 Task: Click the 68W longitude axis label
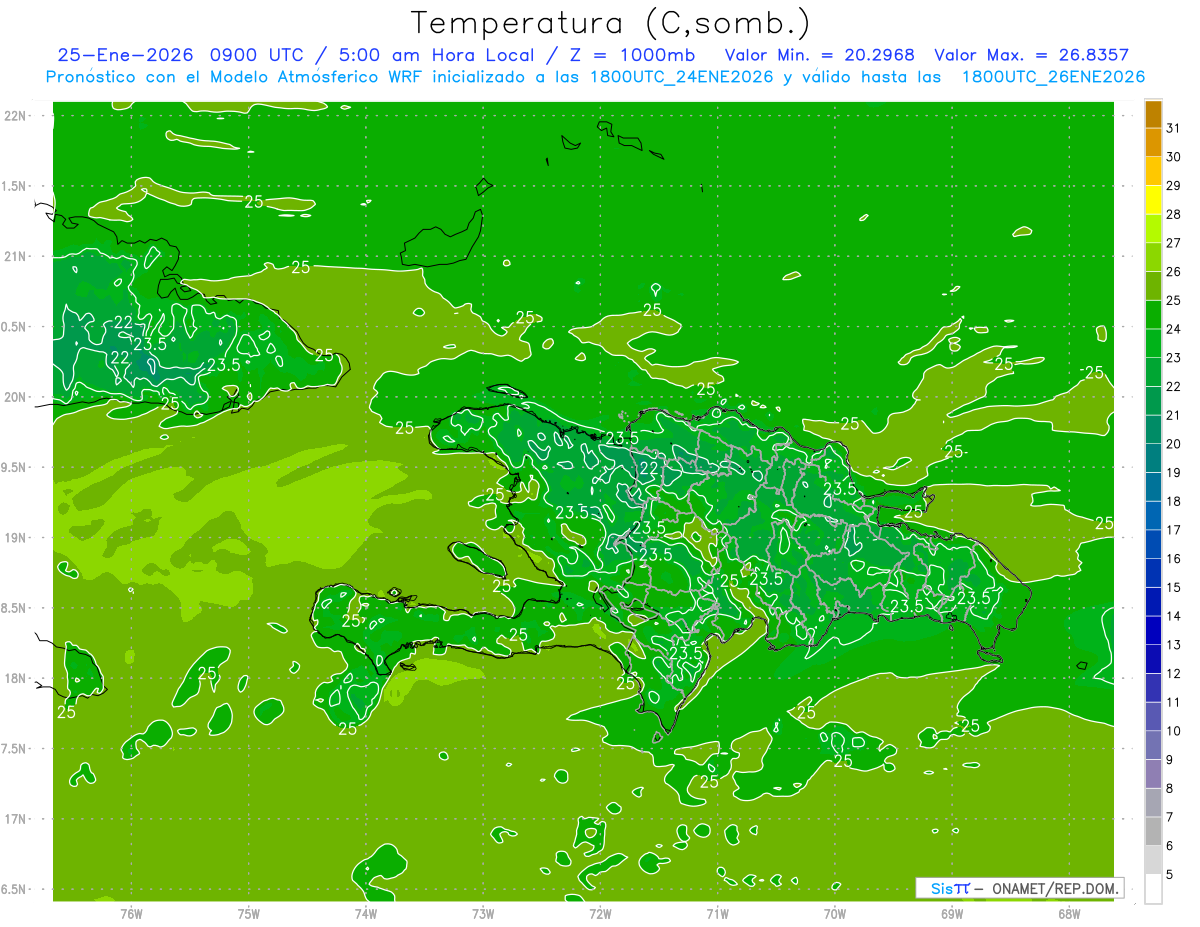pos(1069,914)
